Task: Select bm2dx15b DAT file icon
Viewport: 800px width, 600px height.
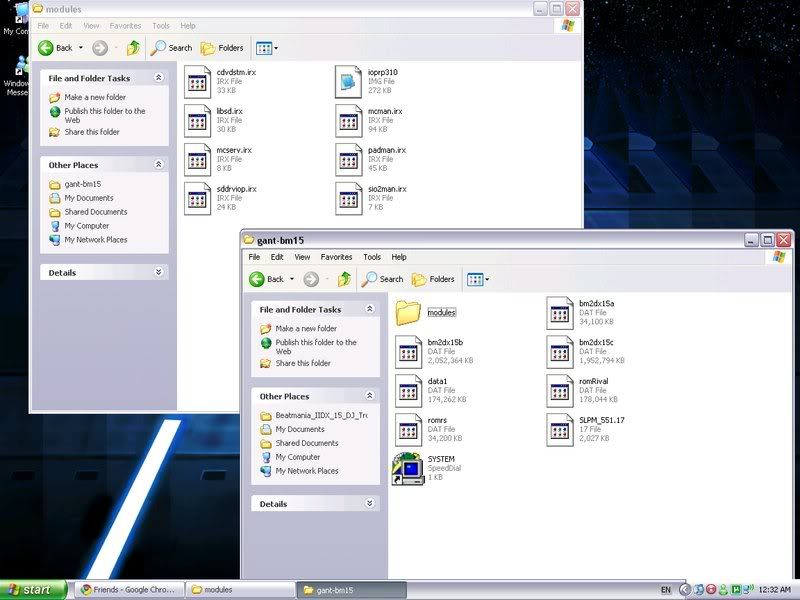Action: pyautogui.click(x=408, y=352)
